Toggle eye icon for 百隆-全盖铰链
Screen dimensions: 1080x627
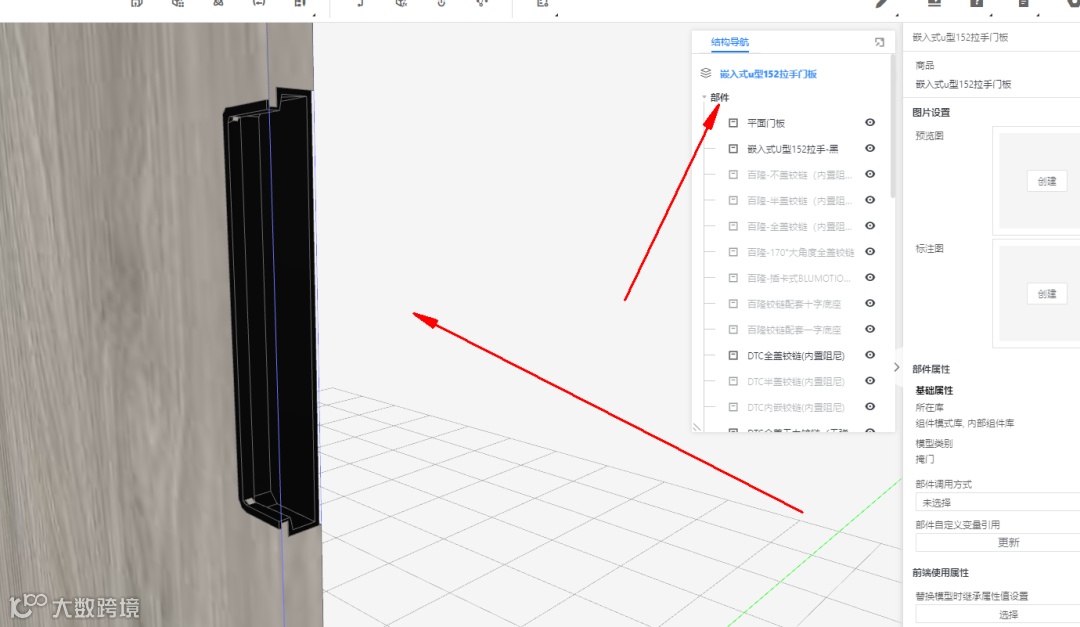(x=870, y=225)
